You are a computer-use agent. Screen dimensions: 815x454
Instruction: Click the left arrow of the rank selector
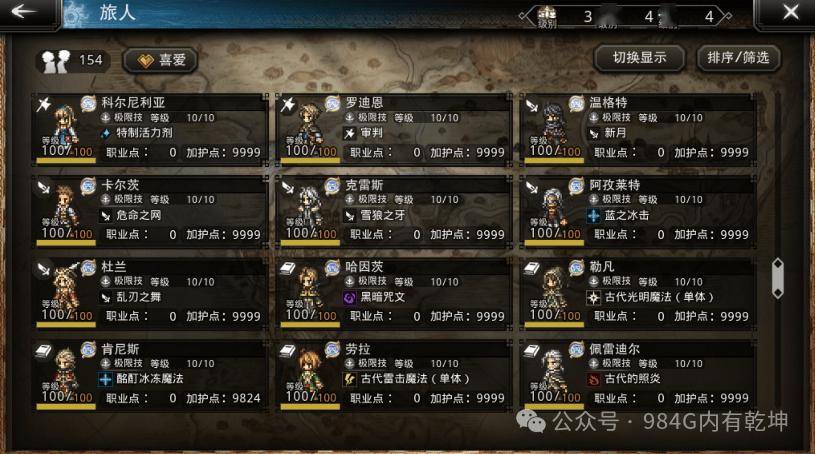tap(525, 16)
